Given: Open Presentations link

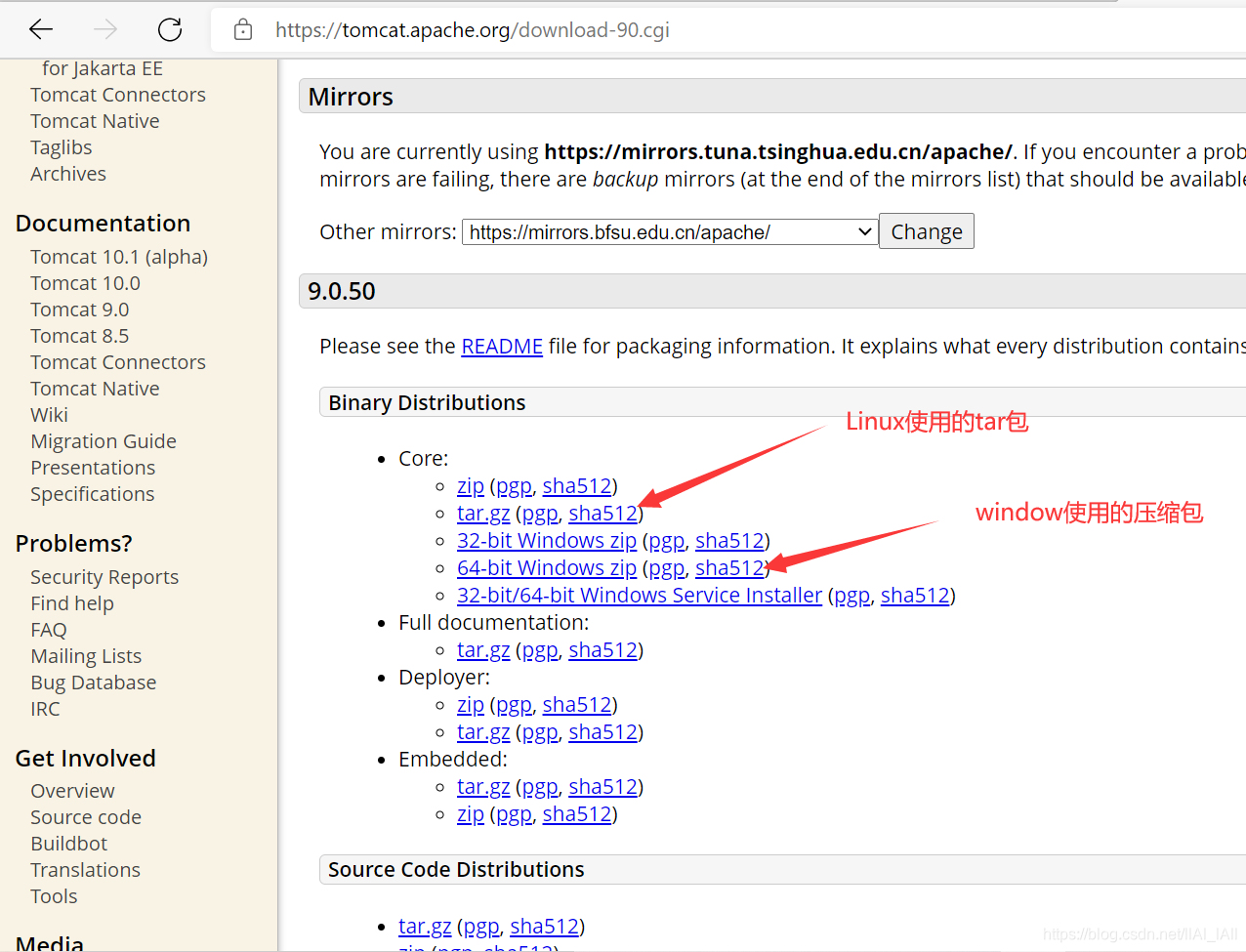Looking at the screenshot, I should pos(93,468).
